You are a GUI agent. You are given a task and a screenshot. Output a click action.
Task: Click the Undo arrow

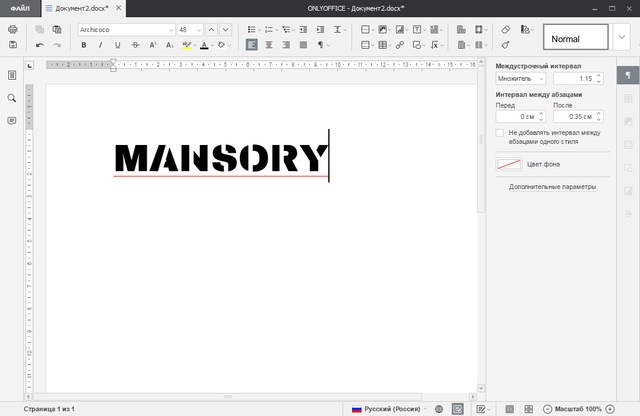click(40, 45)
